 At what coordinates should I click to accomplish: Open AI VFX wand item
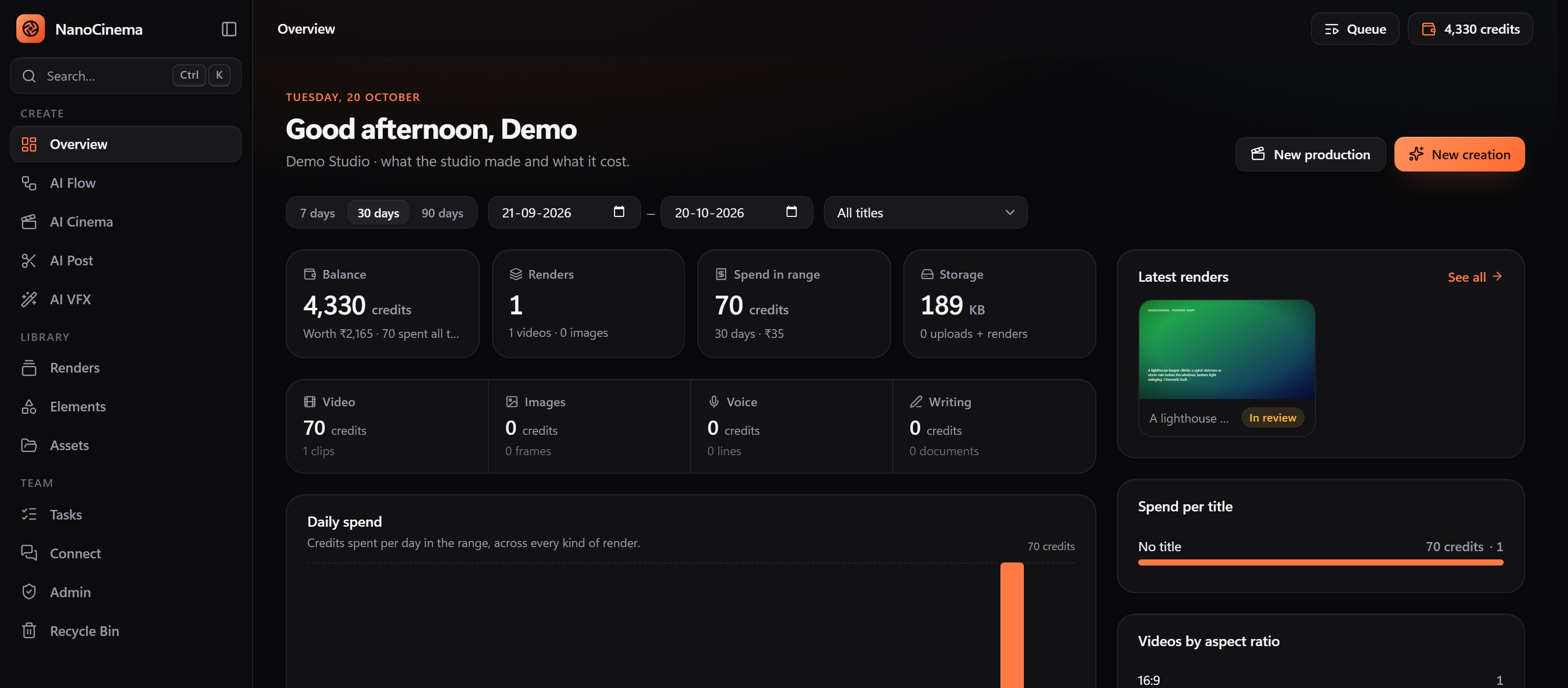click(x=126, y=299)
